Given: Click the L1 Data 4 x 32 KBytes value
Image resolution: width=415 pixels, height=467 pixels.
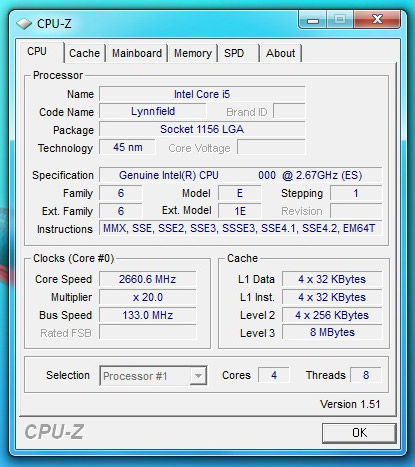Looking at the screenshot, I should coord(332,279).
